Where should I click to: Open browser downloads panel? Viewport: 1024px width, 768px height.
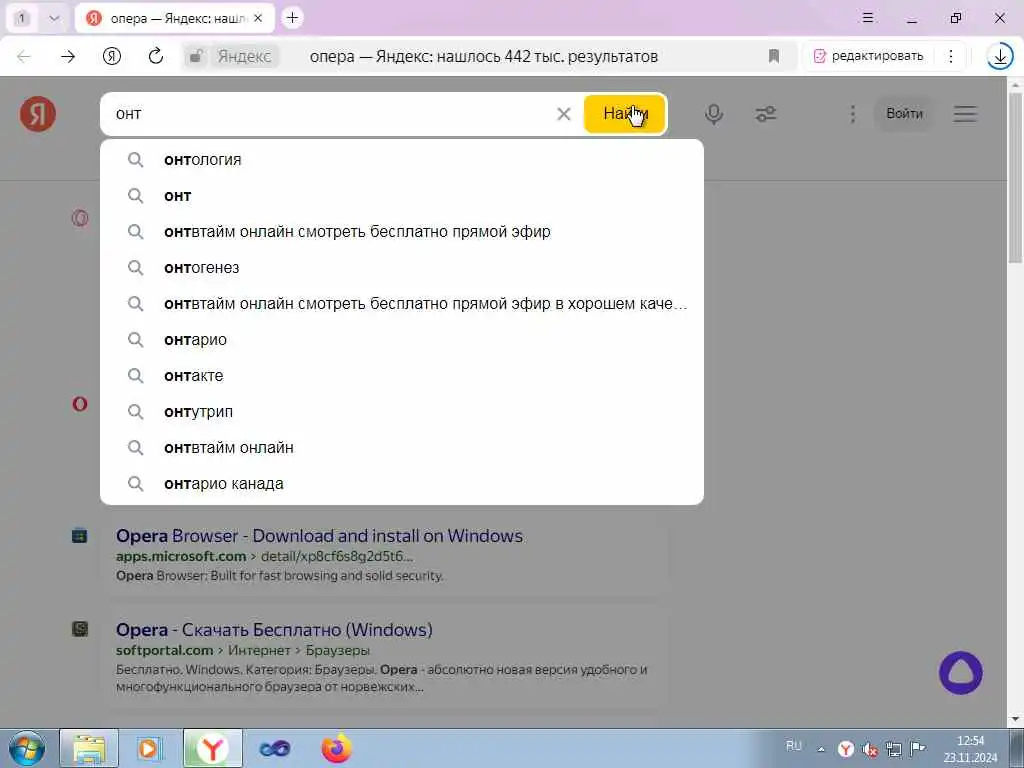click(x=1000, y=57)
